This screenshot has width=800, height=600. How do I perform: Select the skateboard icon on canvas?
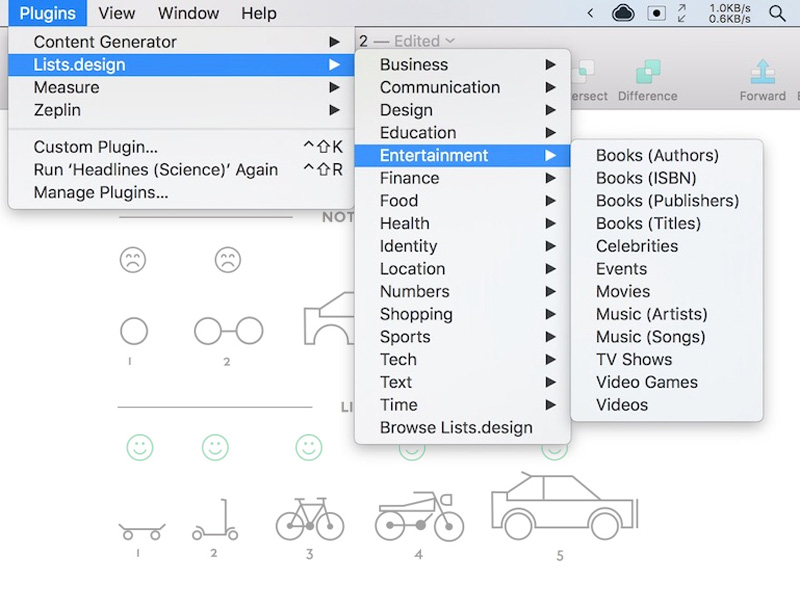click(142, 532)
